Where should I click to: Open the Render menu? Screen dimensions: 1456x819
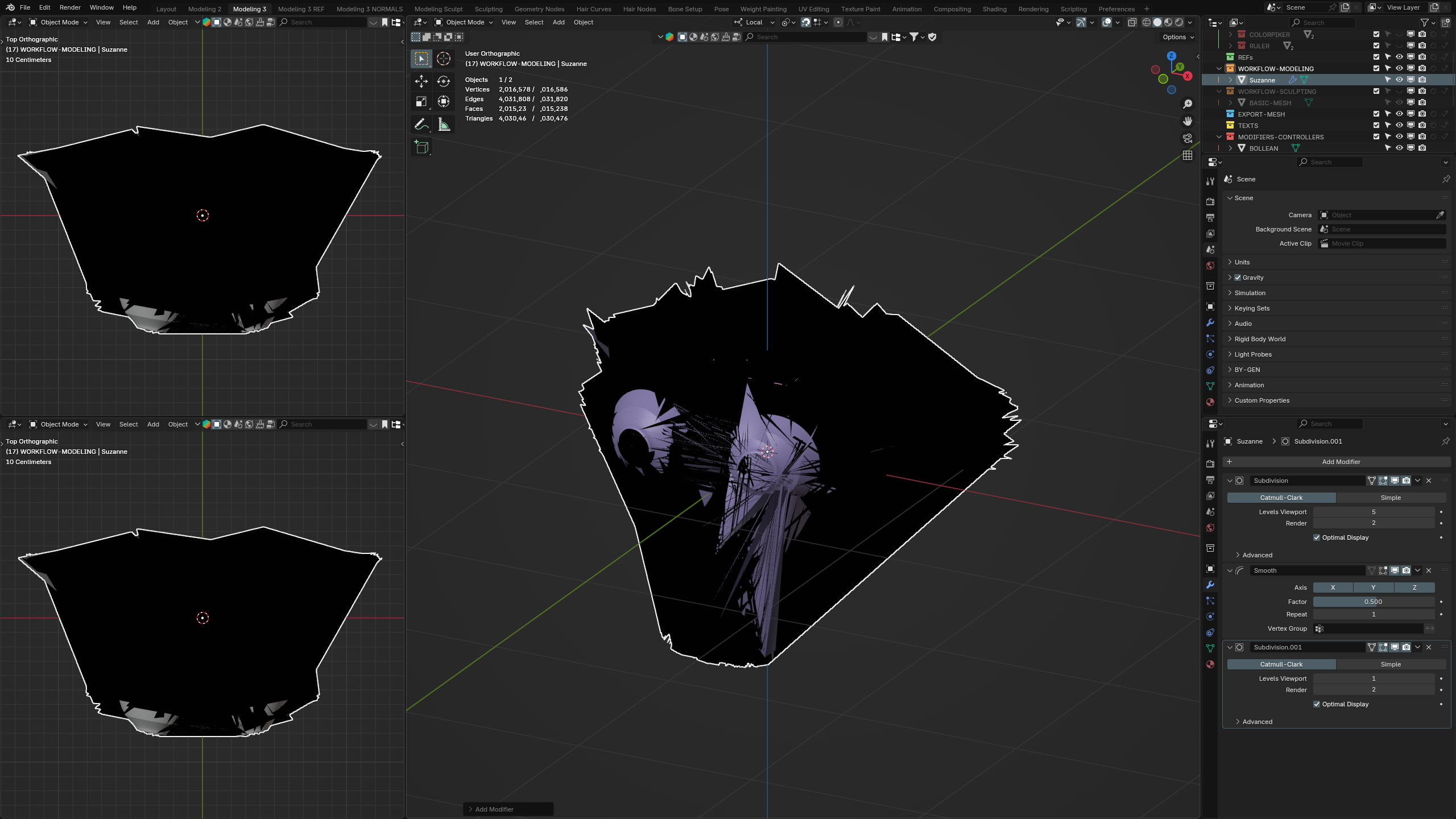pos(70,7)
